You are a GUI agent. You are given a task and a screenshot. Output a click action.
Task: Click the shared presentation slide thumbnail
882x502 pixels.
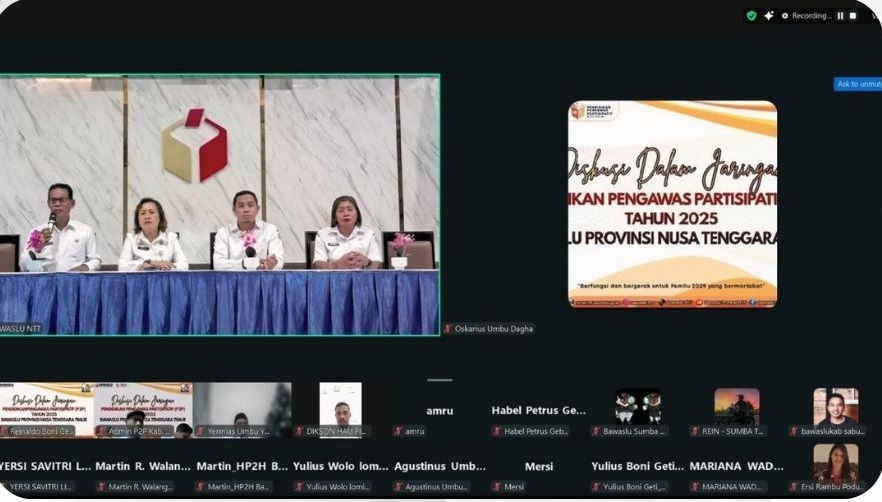tap(672, 204)
